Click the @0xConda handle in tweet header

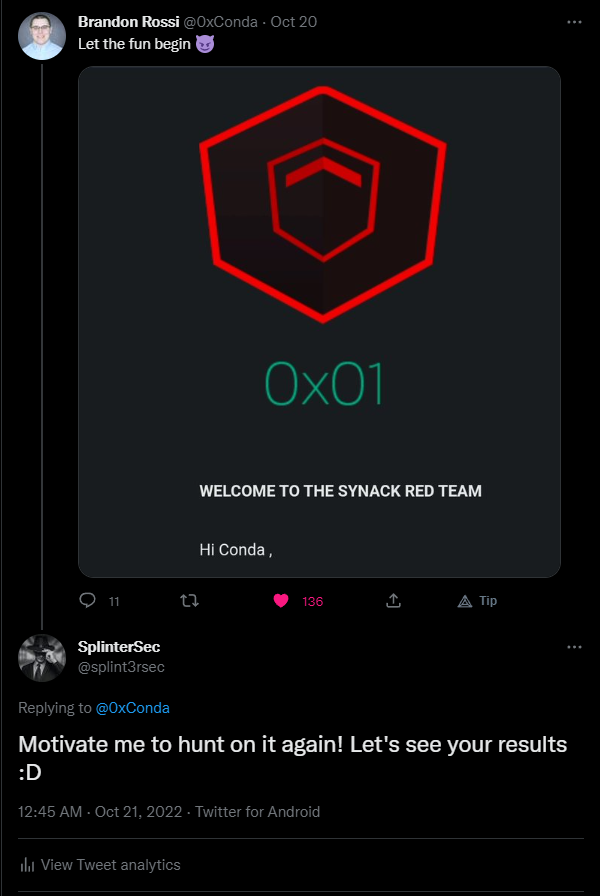click(x=220, y=22)
